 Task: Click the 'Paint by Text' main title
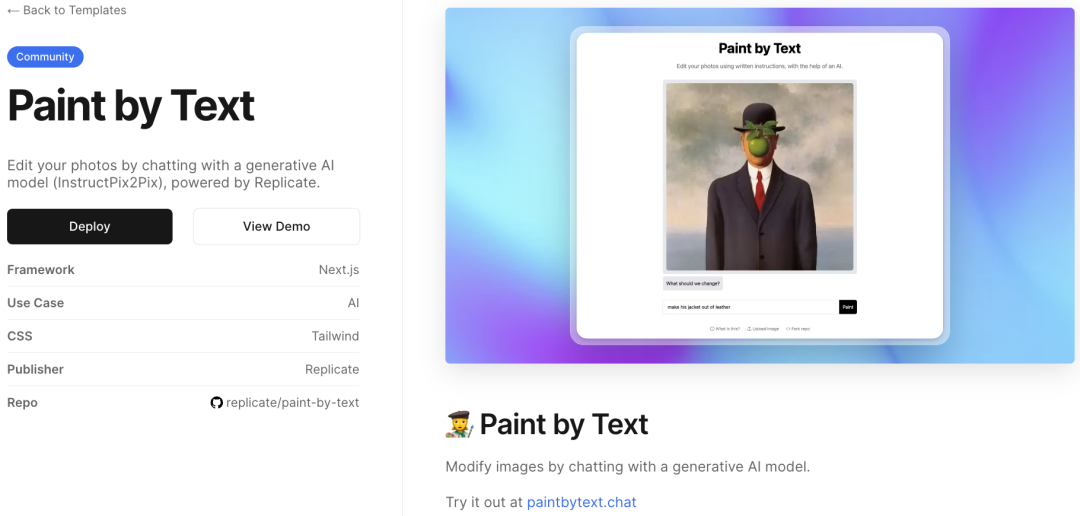pyautogui.click(x=131, y=105)
